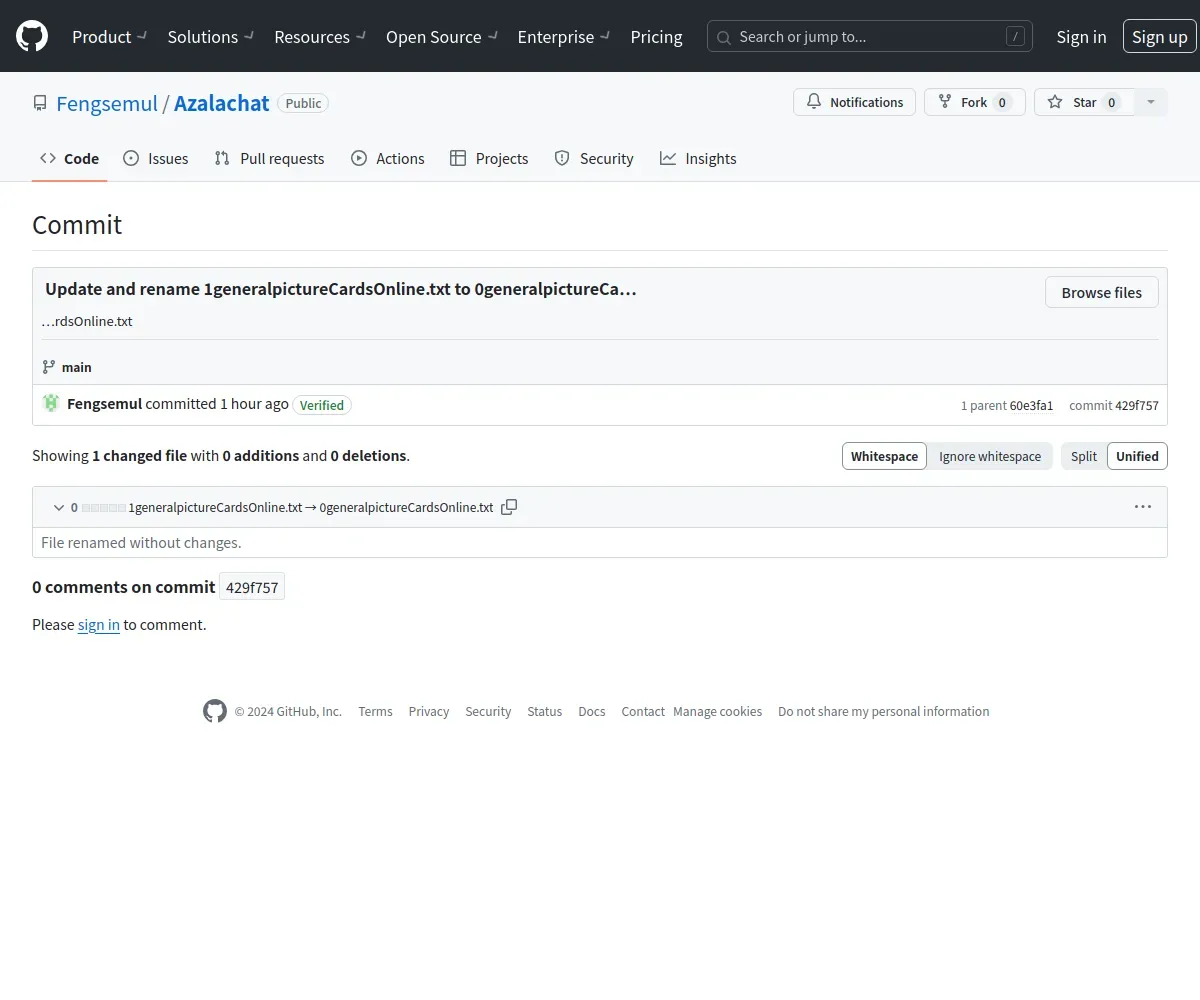Open the star lists dropdown arrow
1200x1000 pixels.
click(x=1151, y=102)
